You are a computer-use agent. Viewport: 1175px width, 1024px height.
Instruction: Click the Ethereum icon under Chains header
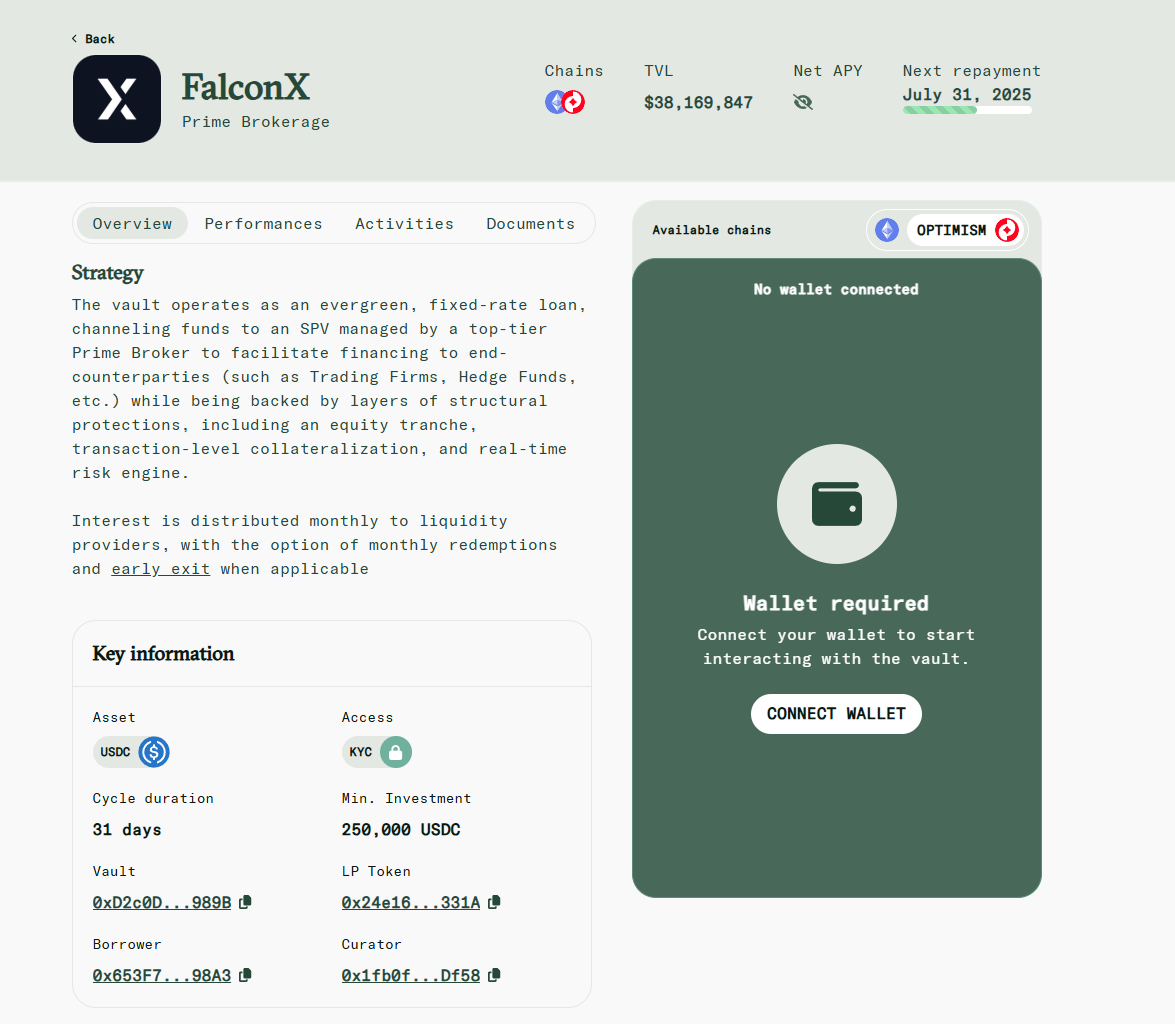[x=556, y=102]
